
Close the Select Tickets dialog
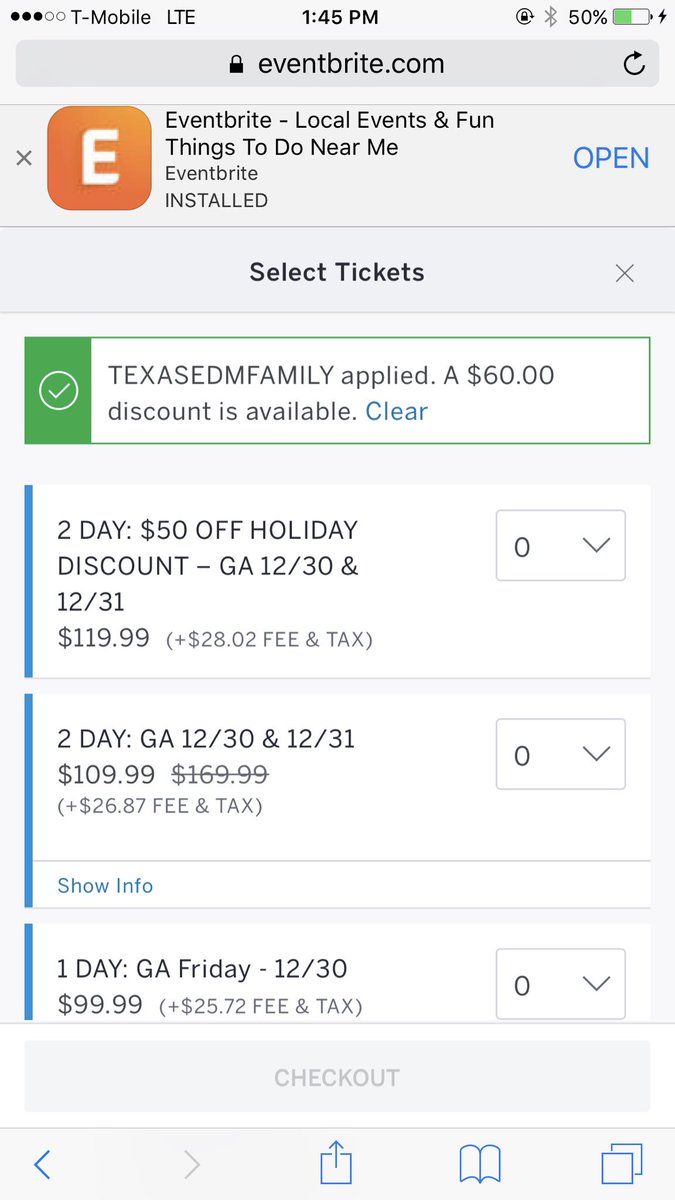625,273
